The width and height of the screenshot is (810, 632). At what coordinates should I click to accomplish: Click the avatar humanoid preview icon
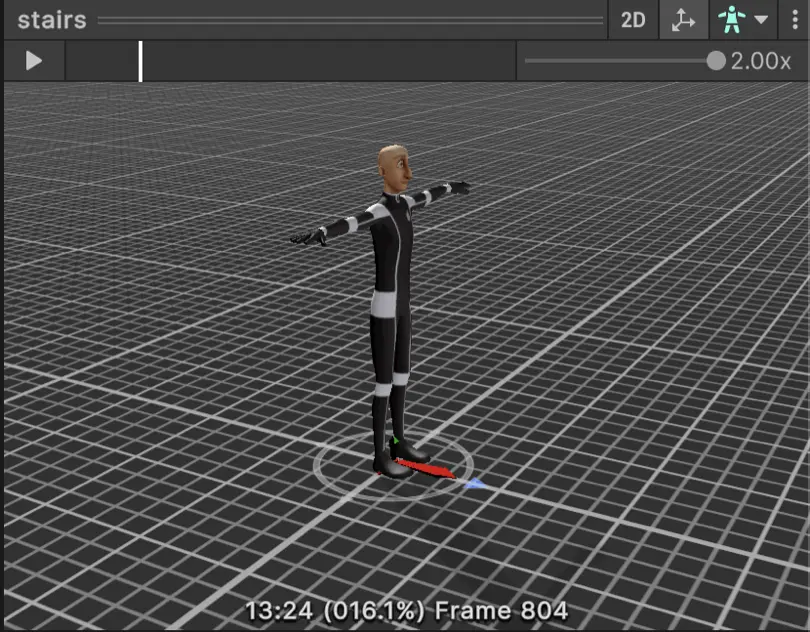(733, 20)
